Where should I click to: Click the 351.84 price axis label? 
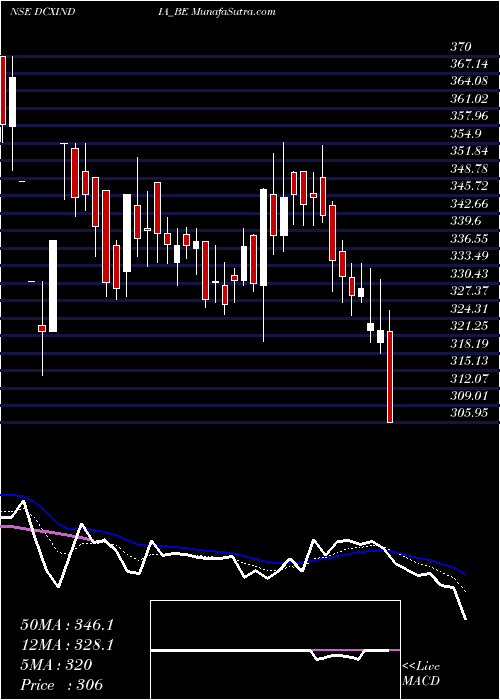(468, 151)
